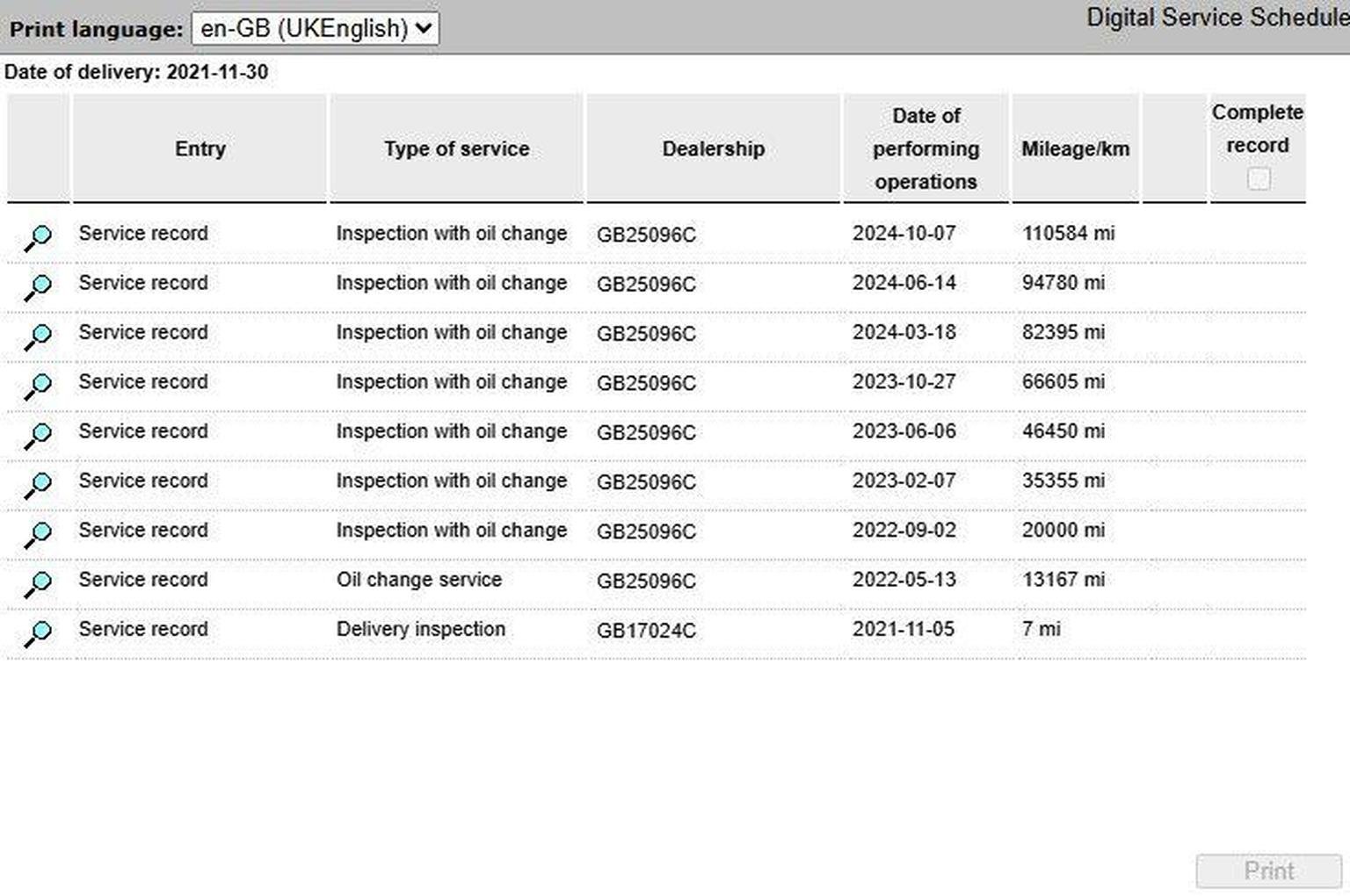The width and height of the screenshot is (1350, 896).
Task: Click Service record text in 2024-06-14 row
Action: (x=143, y=282)
